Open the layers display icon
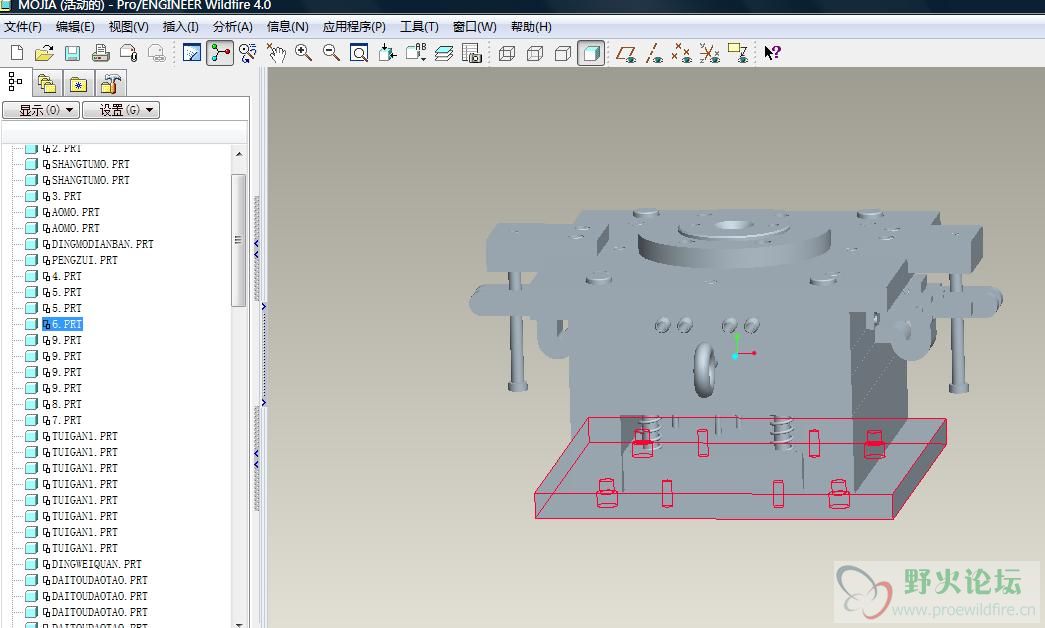 (x=444, y=53)
